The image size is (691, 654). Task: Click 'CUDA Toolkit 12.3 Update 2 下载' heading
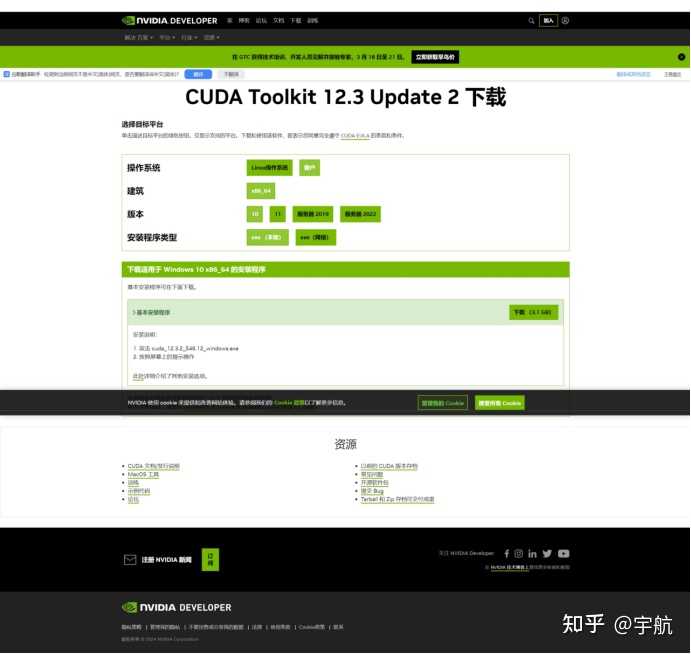346,97
